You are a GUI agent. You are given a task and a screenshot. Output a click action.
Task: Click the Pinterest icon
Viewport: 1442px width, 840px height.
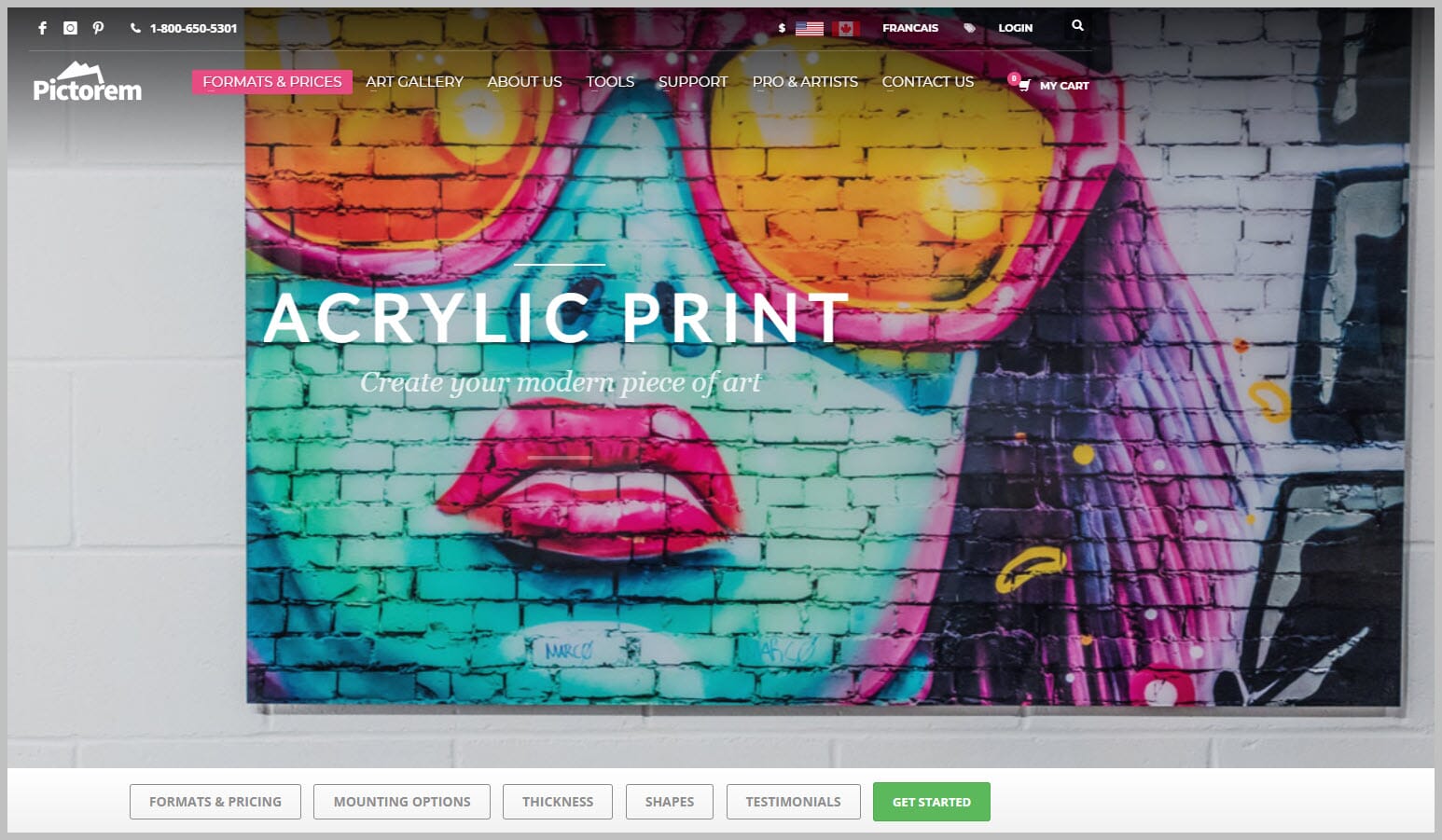pyautogui.click(x=98, y=28)
